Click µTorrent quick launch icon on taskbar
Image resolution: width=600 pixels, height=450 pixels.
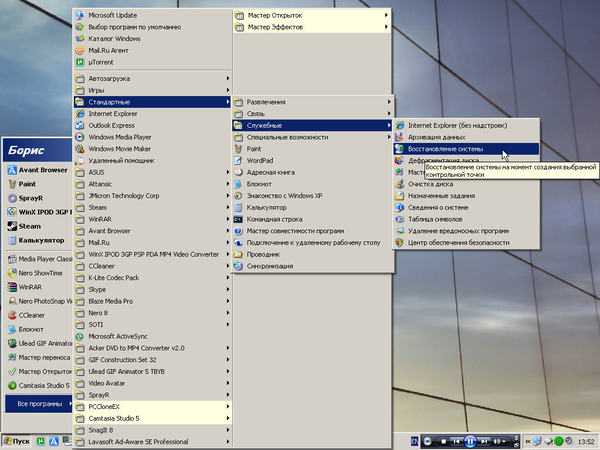(41, 441)
